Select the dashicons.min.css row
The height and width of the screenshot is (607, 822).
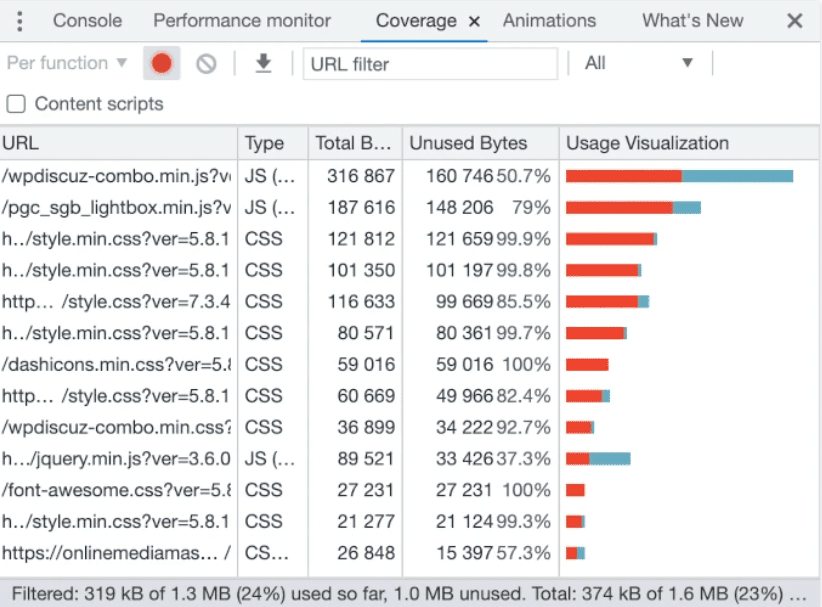(x=117, y=365)
